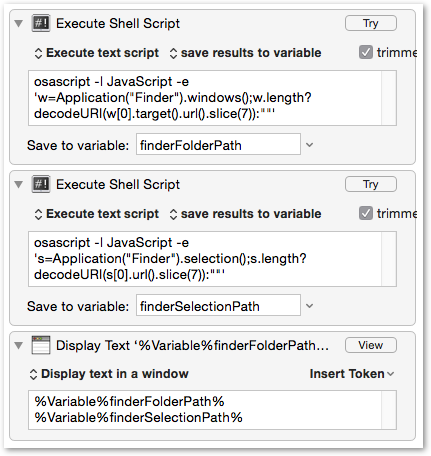Collapse the second Execute Shell Script action

[x=19, y=185]
